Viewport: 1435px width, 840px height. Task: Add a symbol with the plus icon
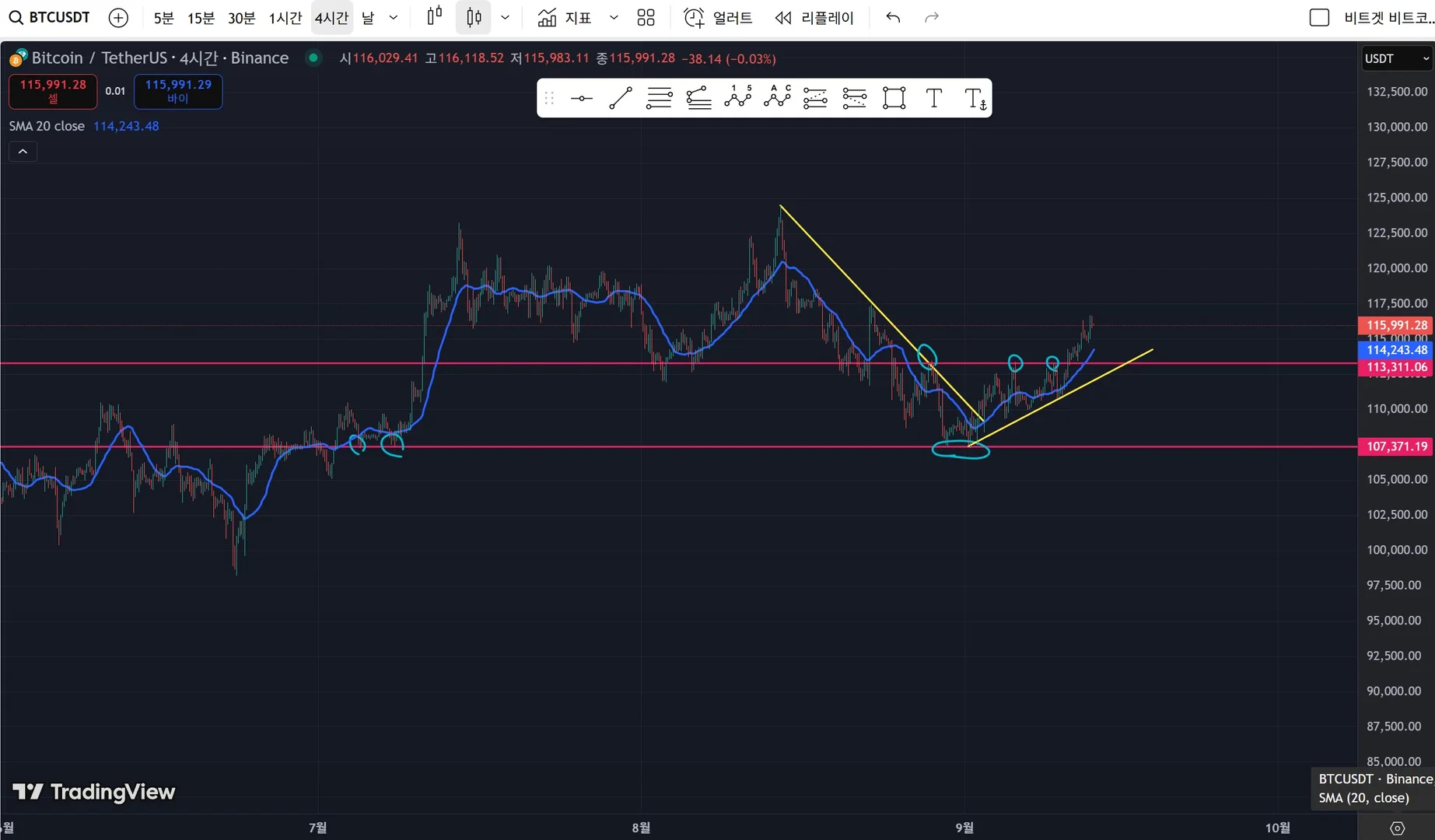pyautogui.click(x=118, y=17)
